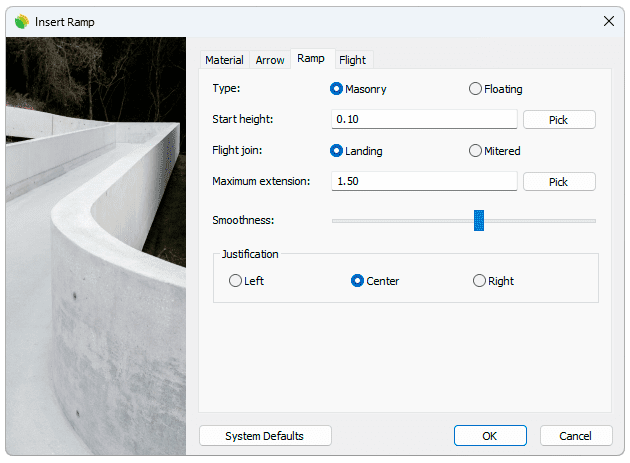Set justification to Right
This screenshot has width=630, height=463.
479,281
